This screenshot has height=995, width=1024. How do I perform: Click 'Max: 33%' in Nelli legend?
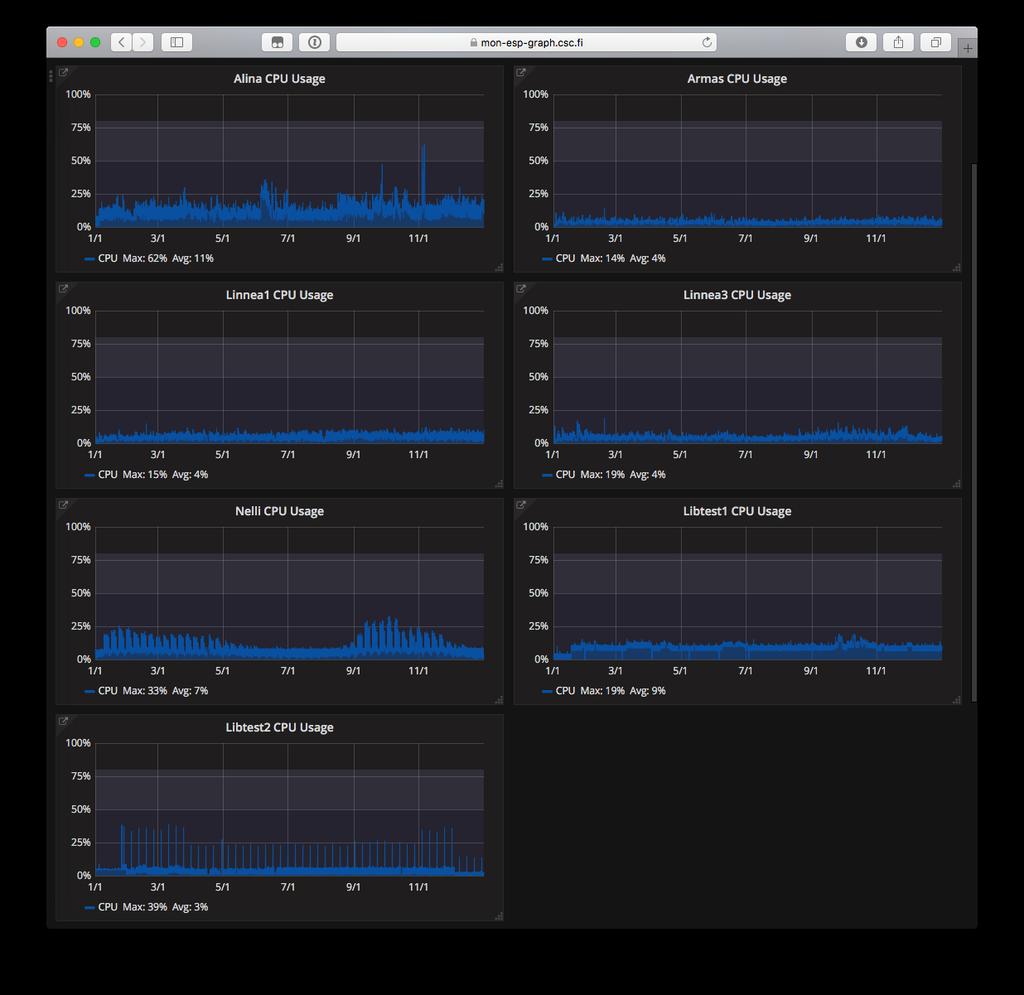[145, 691]
